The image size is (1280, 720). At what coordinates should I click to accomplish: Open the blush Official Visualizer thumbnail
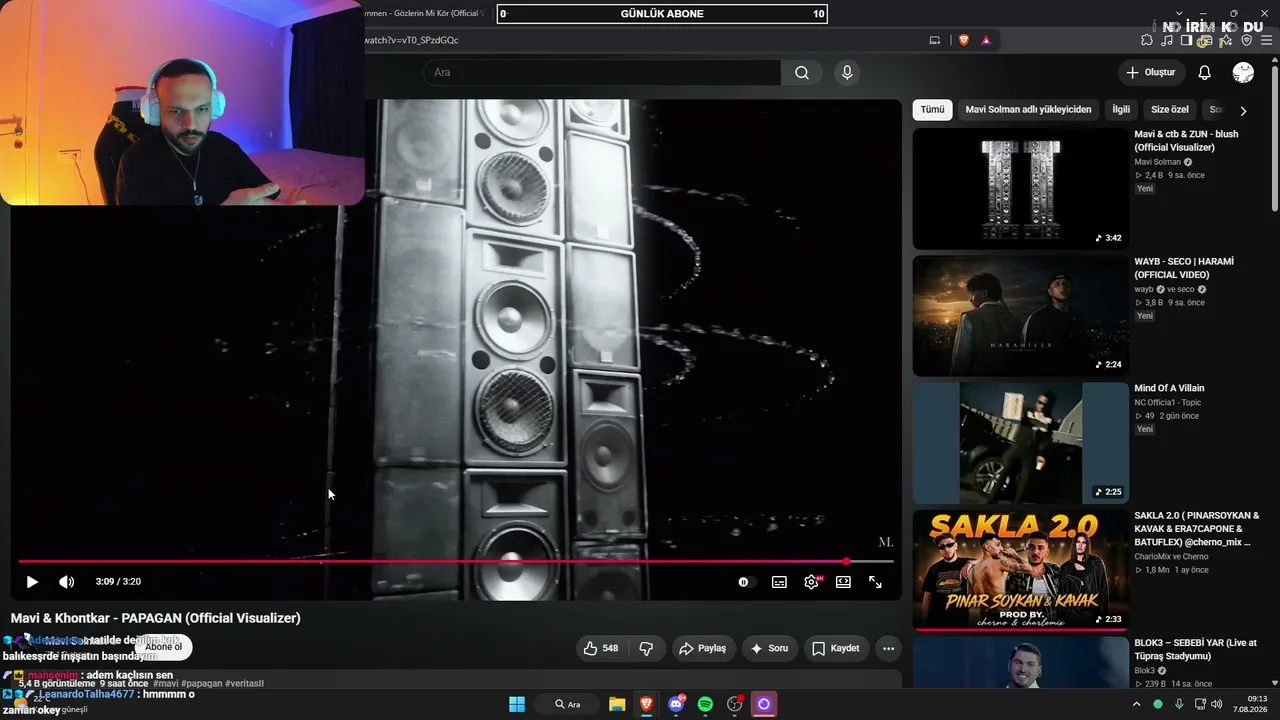(x=1020, y=188)
